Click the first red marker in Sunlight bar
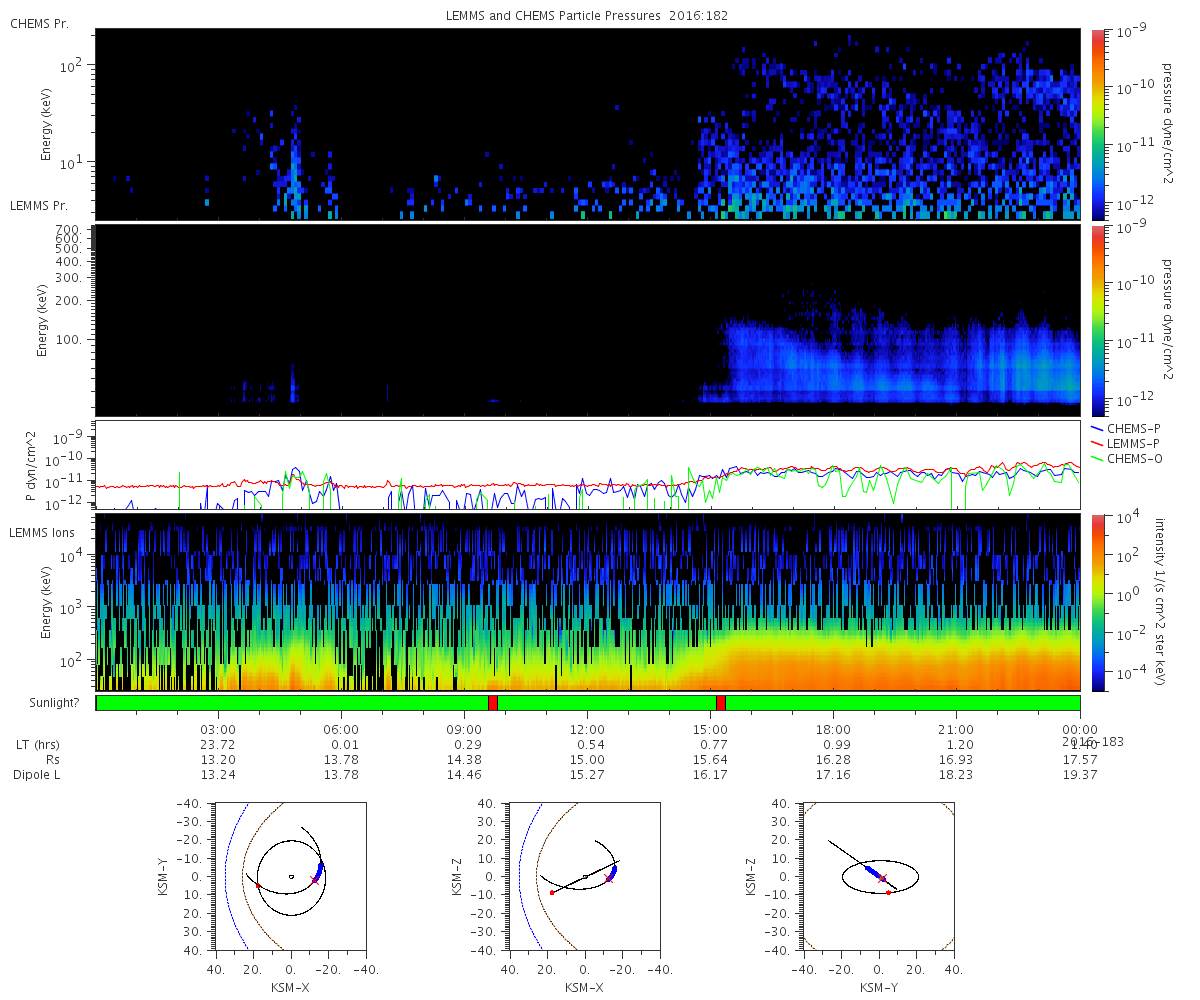 493,703
